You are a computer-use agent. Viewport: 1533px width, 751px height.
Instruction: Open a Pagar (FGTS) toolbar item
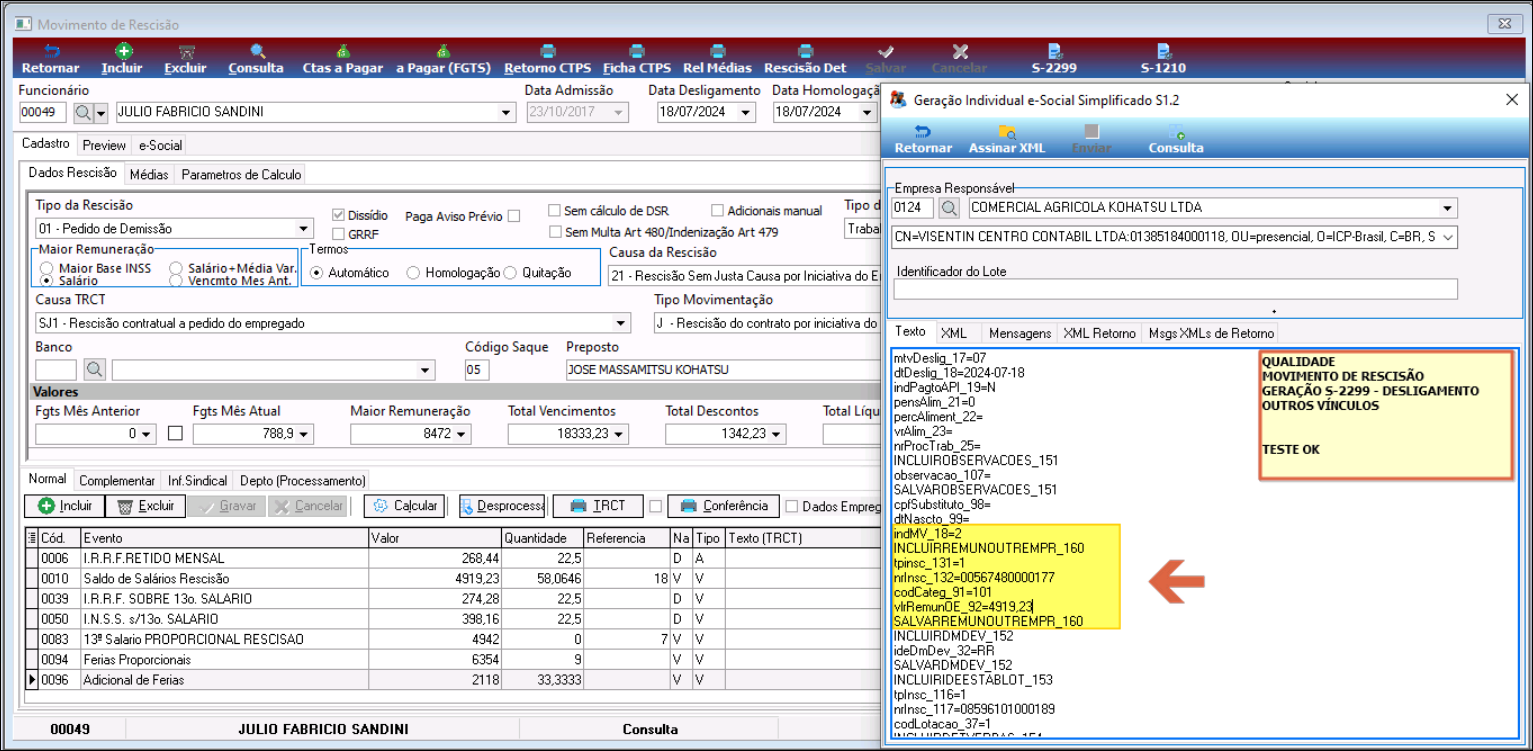tap(443, 59)
